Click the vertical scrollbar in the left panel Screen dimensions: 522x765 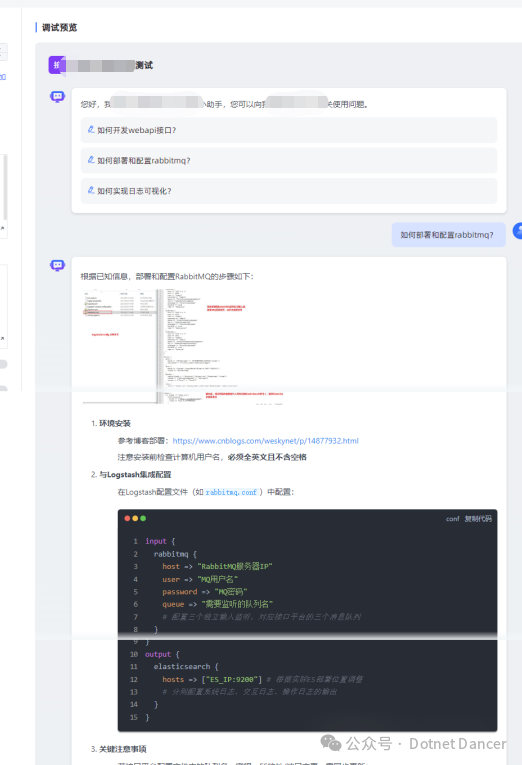click(x=5, y=187)
